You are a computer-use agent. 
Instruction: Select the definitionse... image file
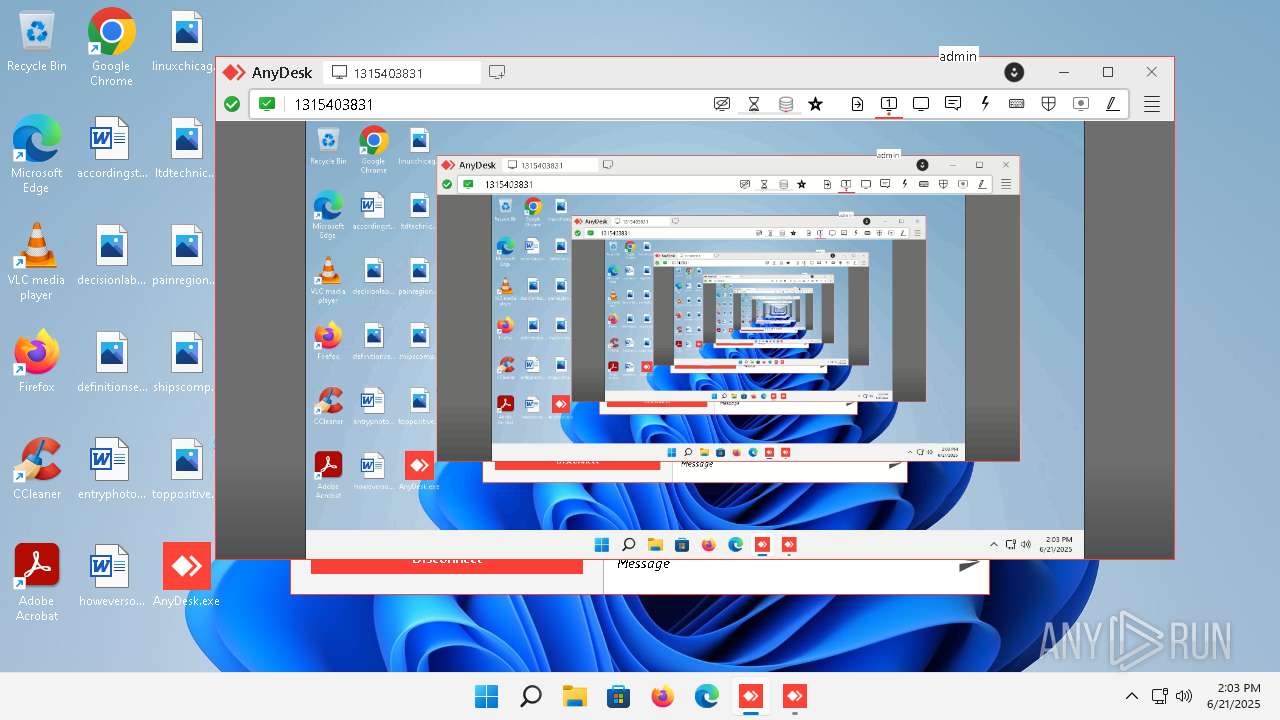point(111,362)
